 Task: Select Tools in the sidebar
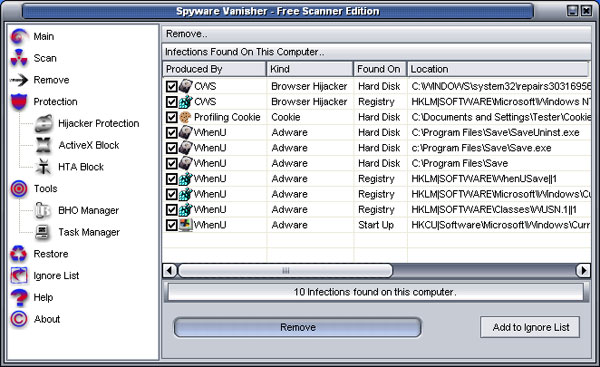click(46, 189)
